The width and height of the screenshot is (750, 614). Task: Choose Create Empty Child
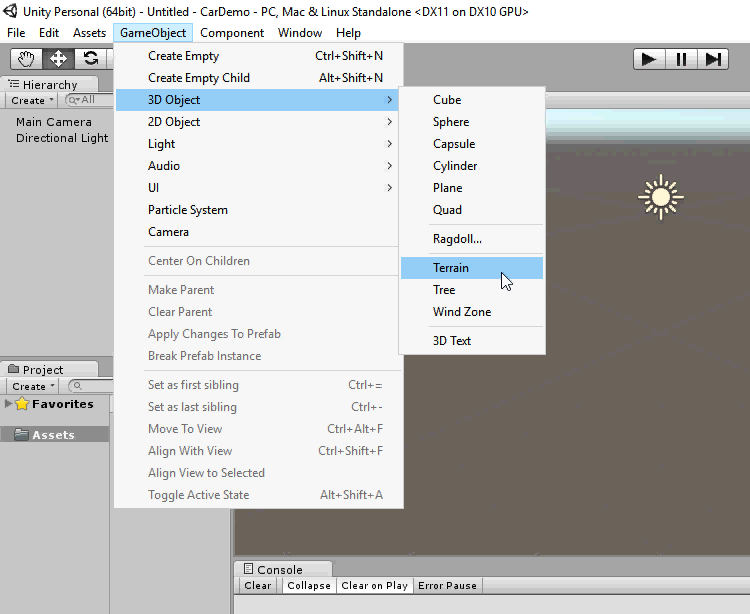pos(257,78)
